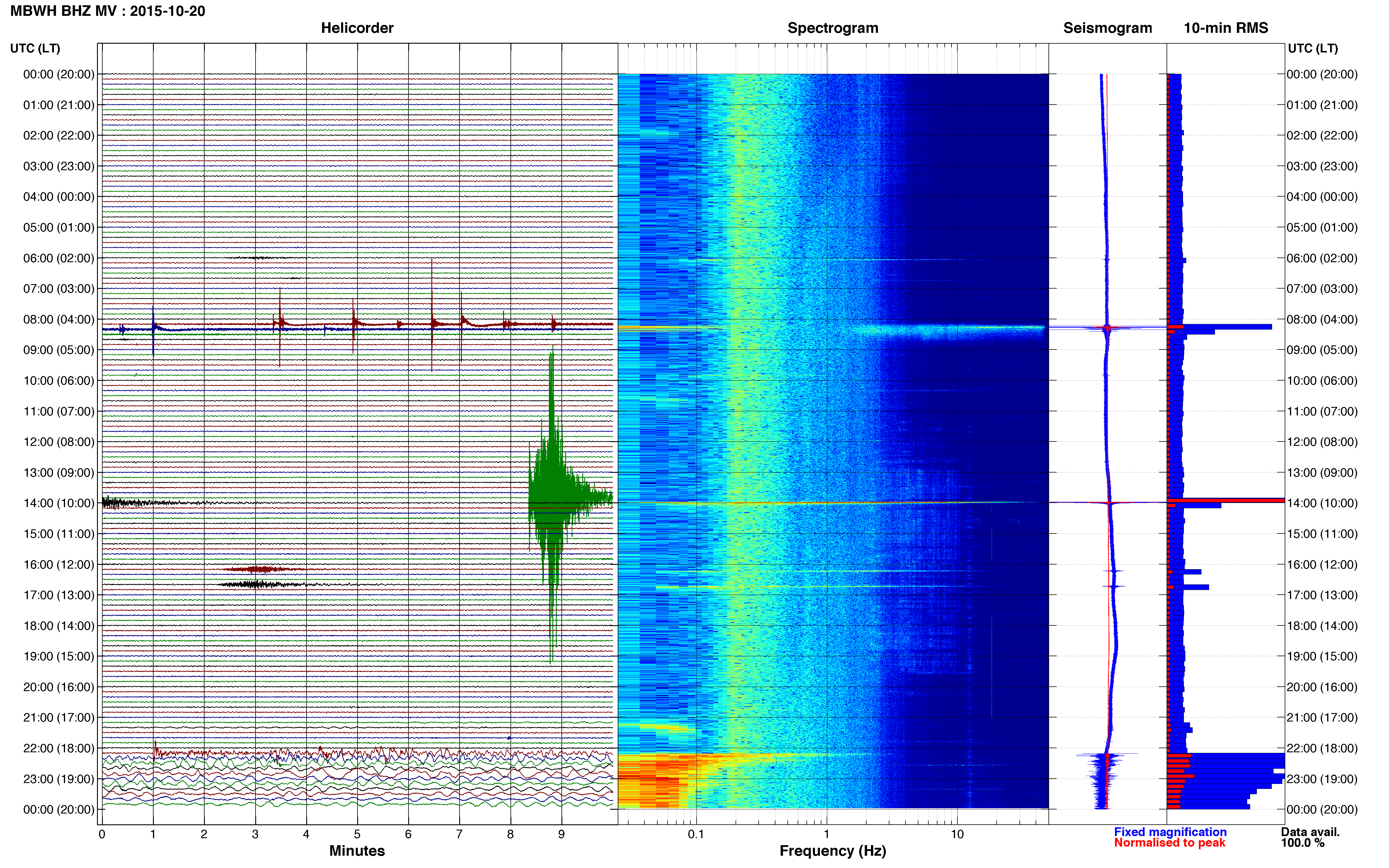Click the "7" tick on the Minutes axis
The width and height of the screenshot is (1389, 868).
click(459, 834)
